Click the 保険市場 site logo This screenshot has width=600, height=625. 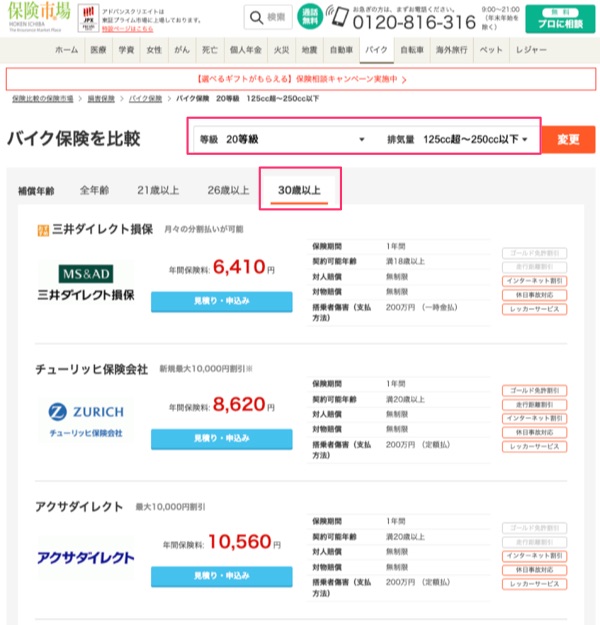click(x=39, y=16)
